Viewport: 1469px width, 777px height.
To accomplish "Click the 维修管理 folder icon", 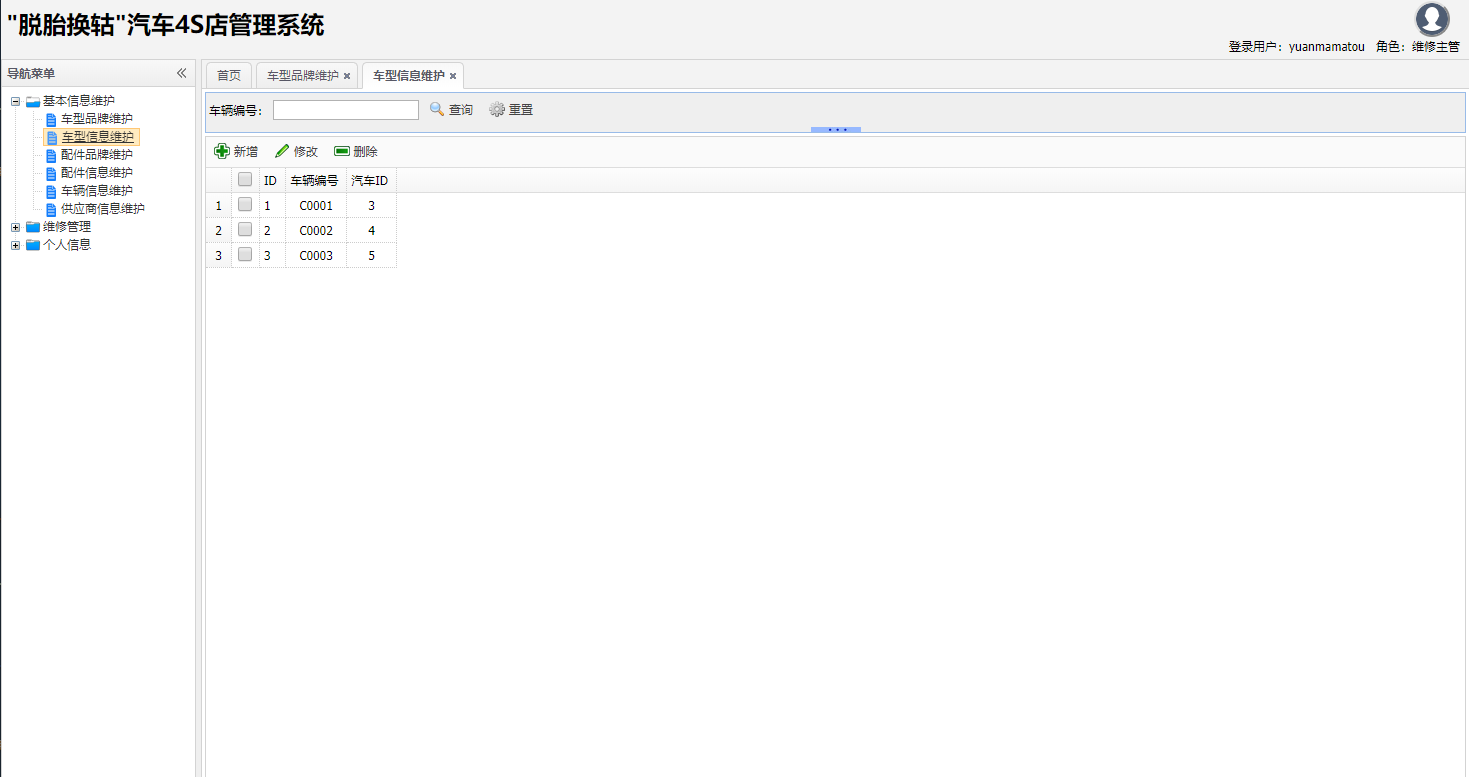I will click(33, 227).
